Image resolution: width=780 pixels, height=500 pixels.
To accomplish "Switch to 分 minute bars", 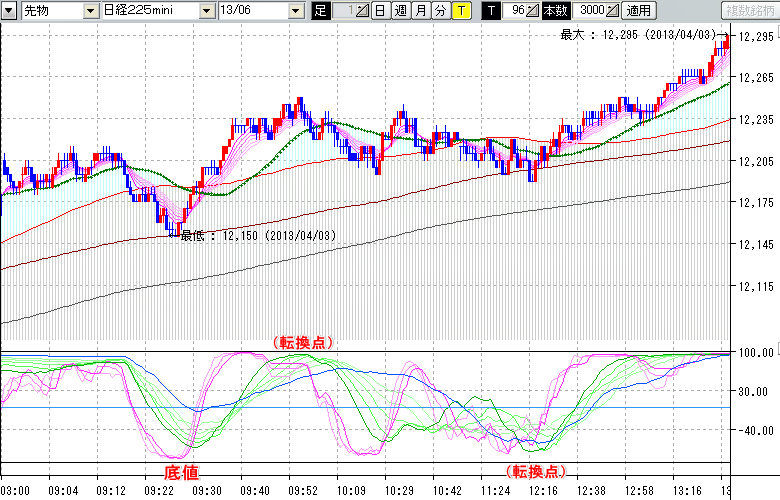I will click(440, 11).
